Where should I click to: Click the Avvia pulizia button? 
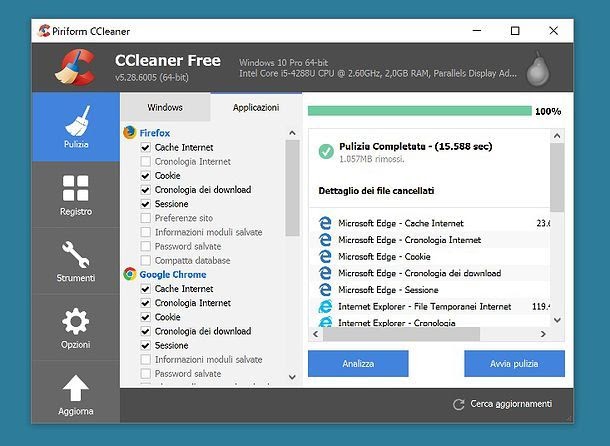514,363
